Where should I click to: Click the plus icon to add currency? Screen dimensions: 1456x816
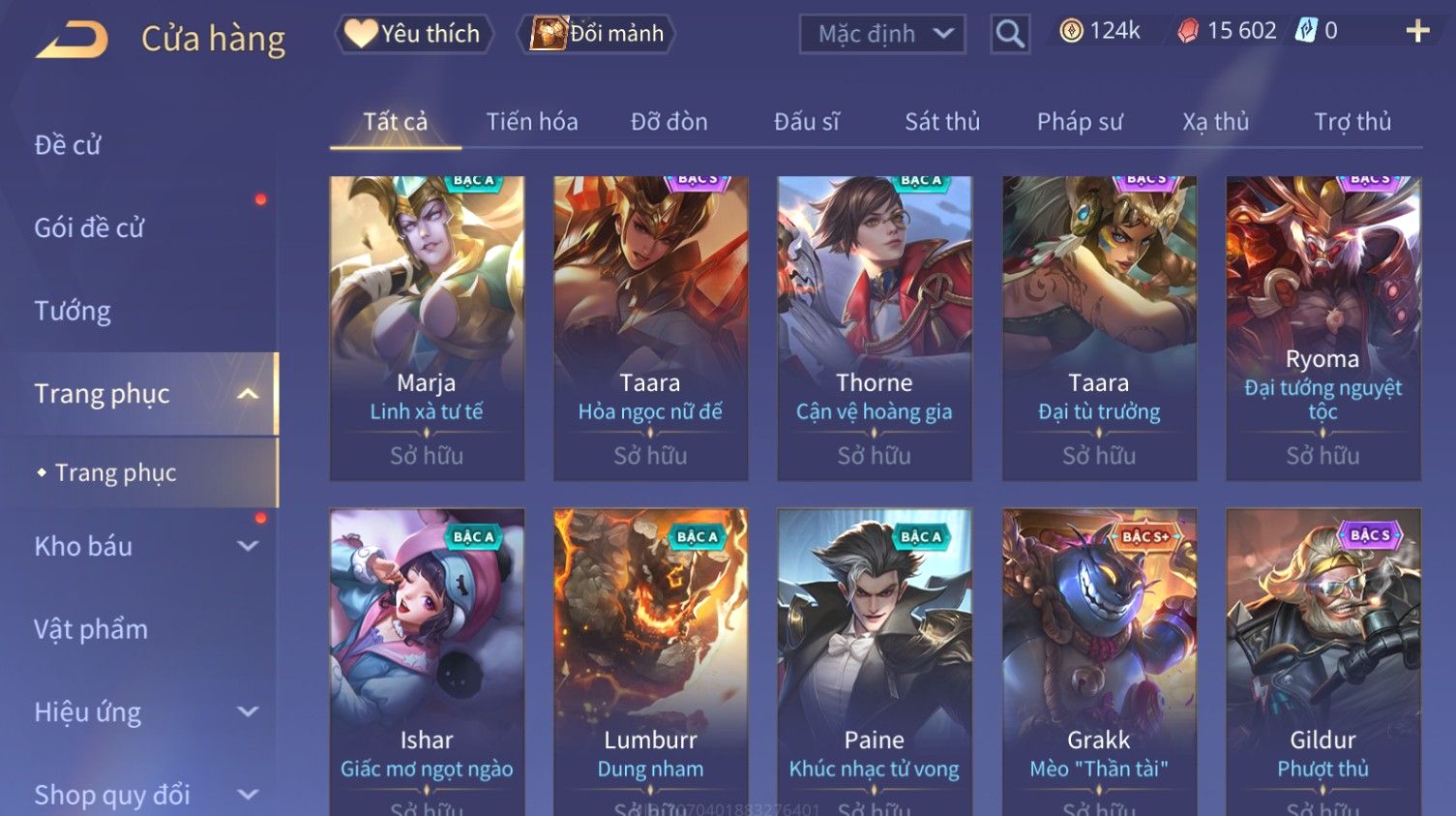[x=1417, y=32]
